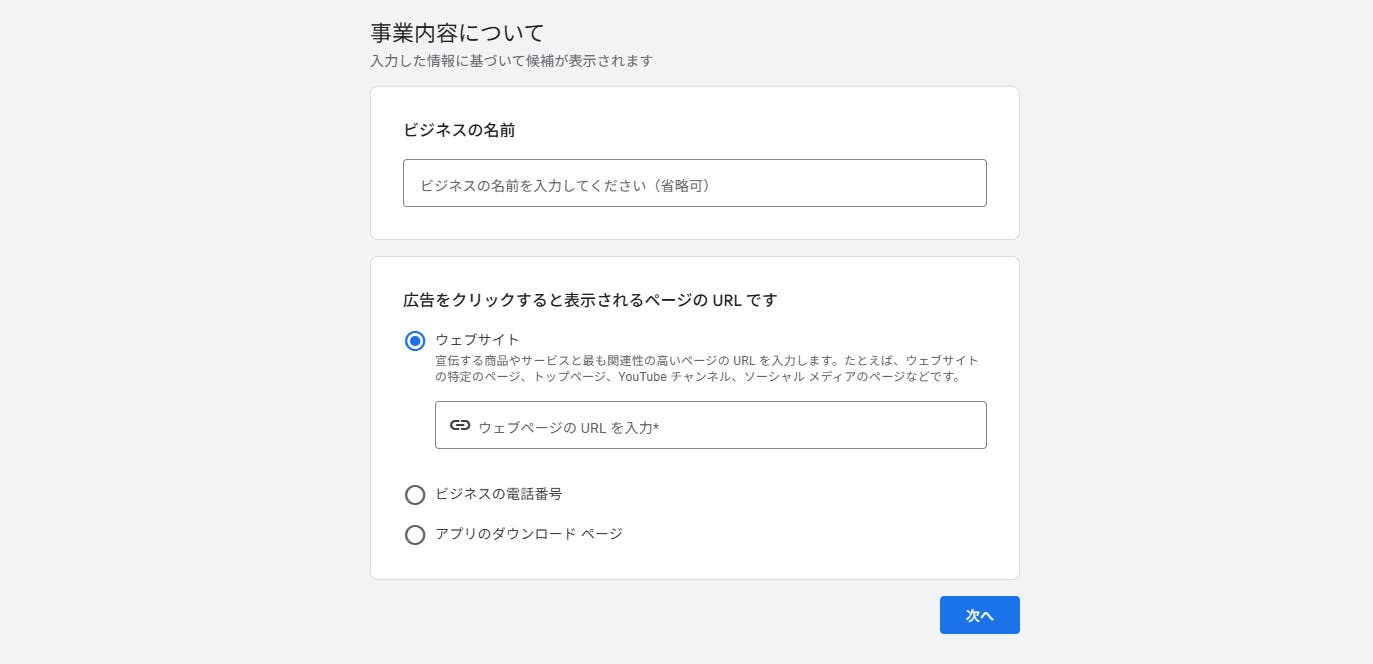Select the ウェブサイト radio button
This screenshot has height=664, width=1373.
coord(415,341)
